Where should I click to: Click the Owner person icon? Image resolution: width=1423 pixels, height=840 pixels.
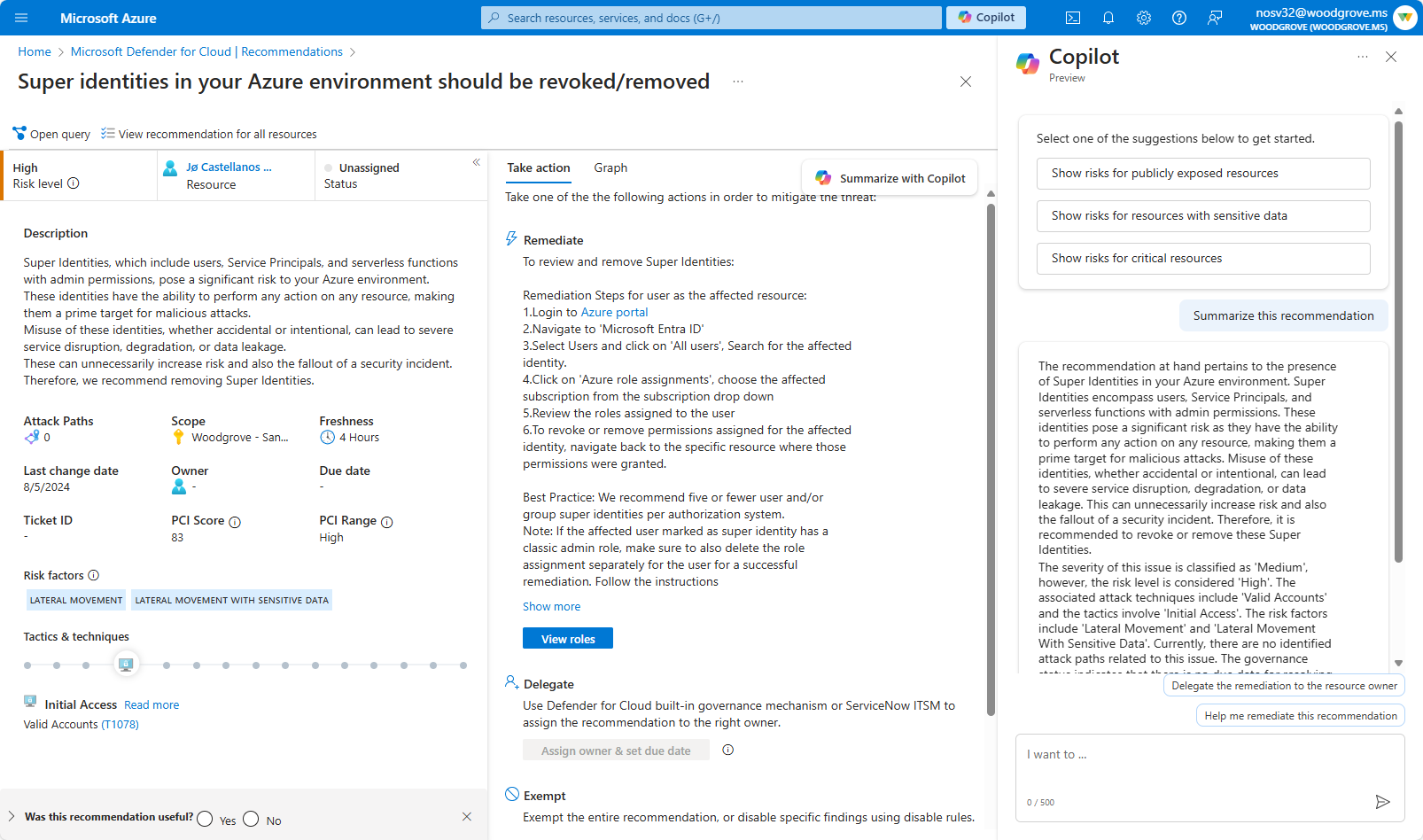click(179, 486)
